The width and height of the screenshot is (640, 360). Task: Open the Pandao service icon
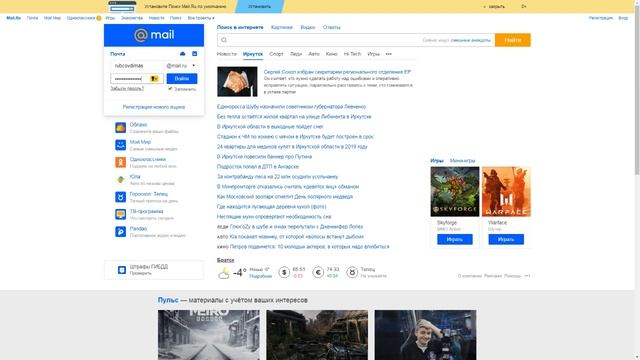(120, 232)
